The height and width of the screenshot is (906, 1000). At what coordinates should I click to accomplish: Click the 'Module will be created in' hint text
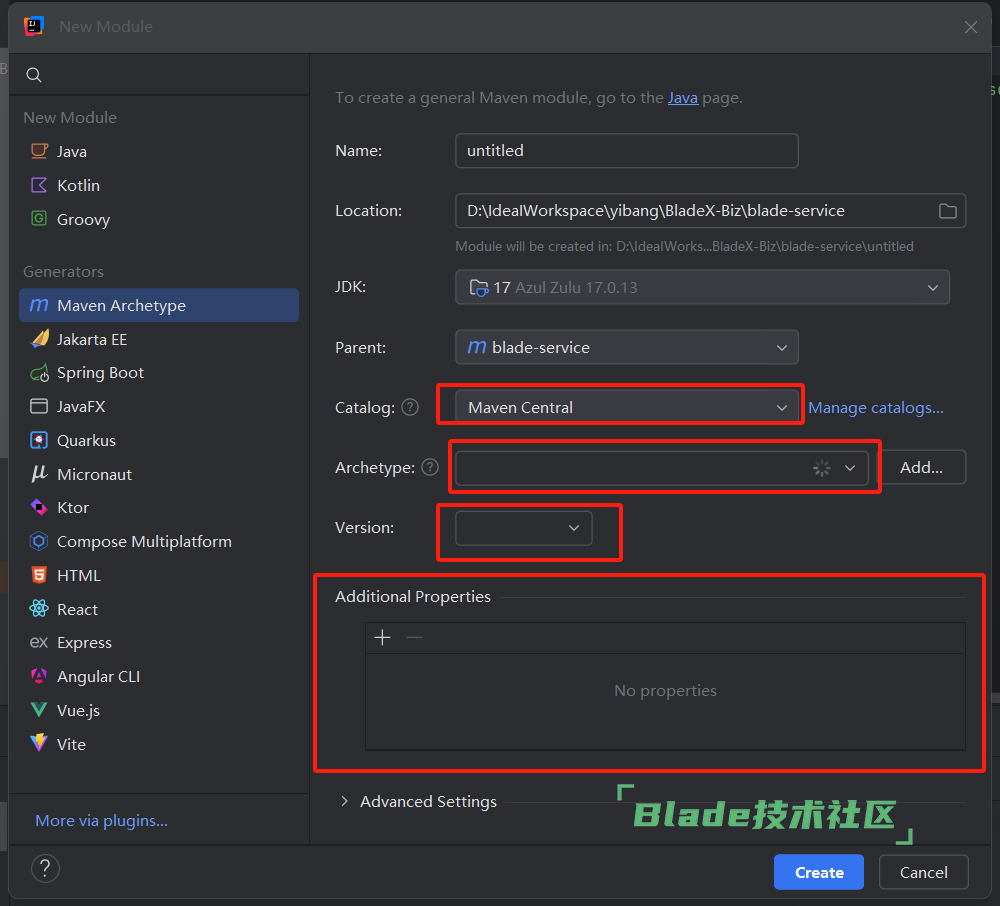[x=684, y=246]
